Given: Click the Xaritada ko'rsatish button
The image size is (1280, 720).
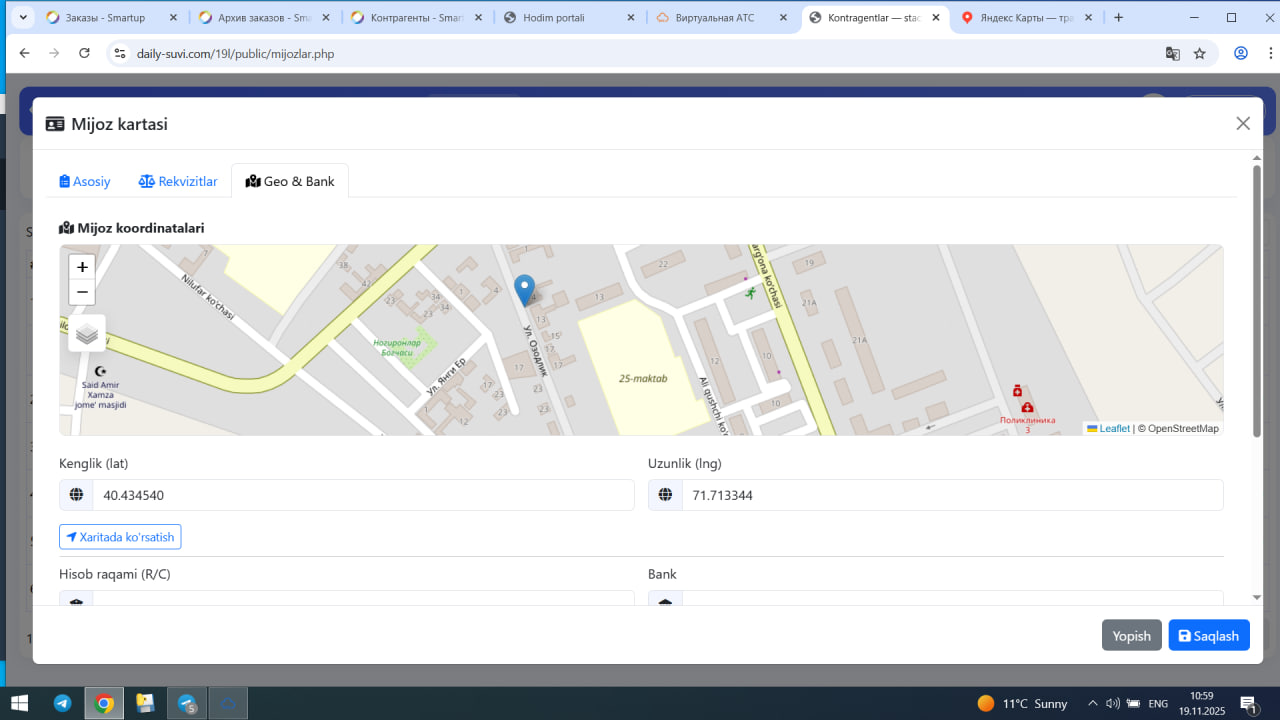Looking at the screenshot, I should pyautogui.click(x=120, y=537).
